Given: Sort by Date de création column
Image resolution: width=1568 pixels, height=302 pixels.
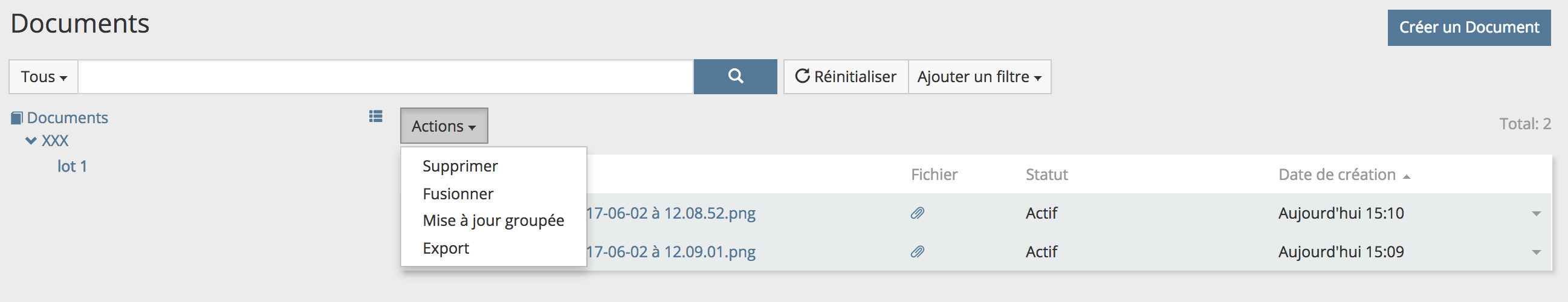Looking at the screenshot, I should coord(1336,175).
